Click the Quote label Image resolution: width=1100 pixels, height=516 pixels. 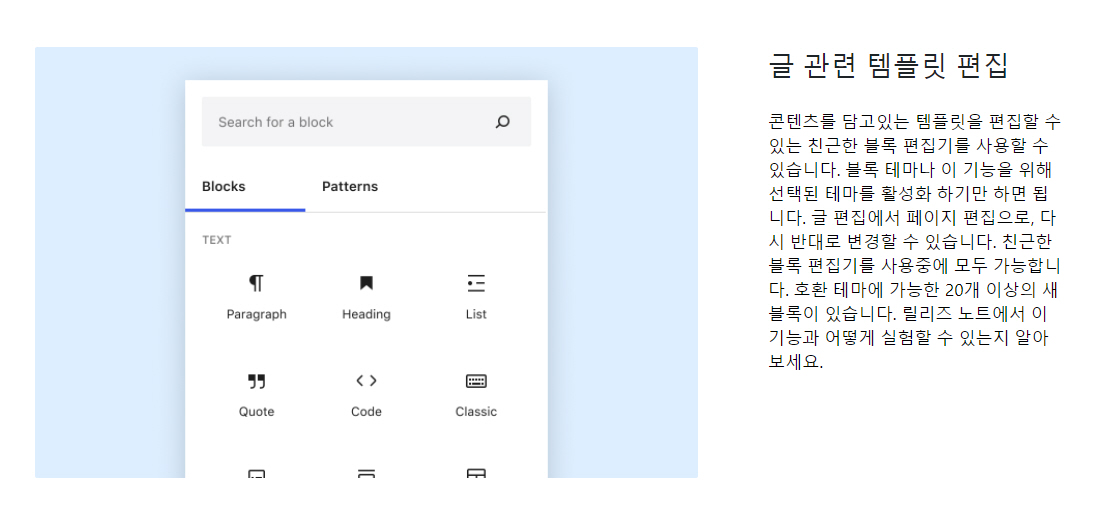click(x=256, y=412)
